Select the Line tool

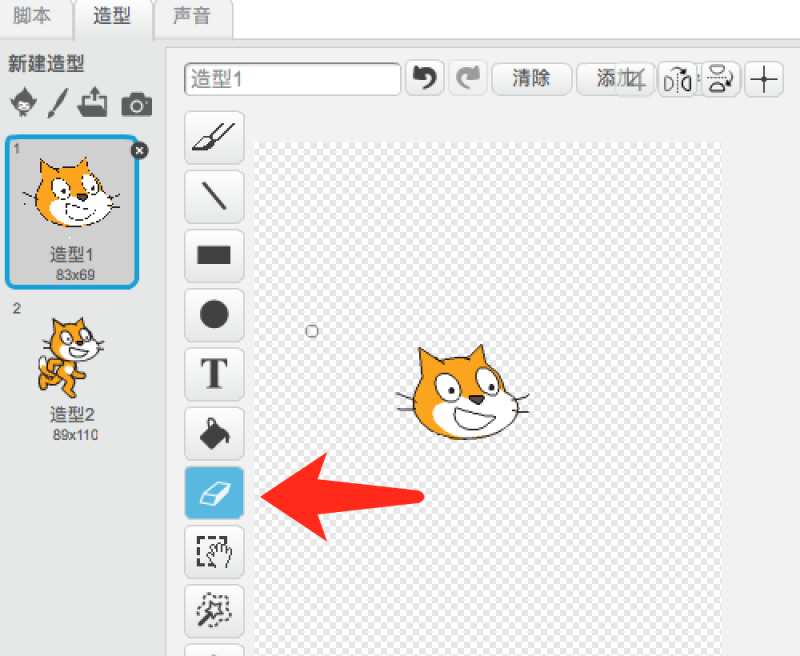tap(214, 196)
